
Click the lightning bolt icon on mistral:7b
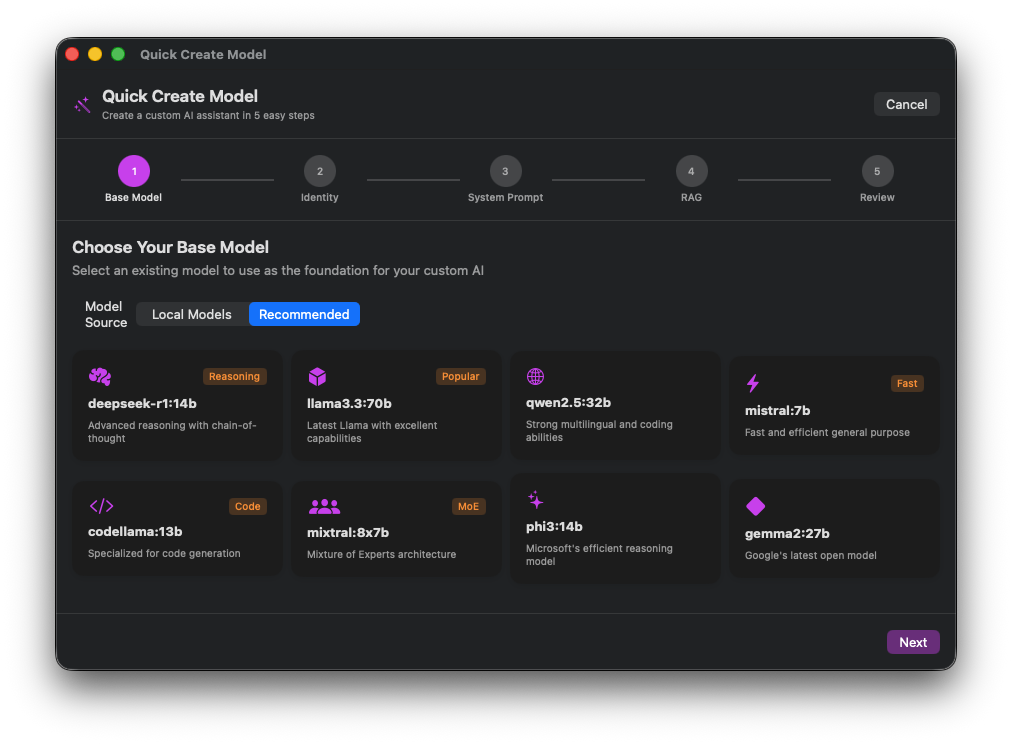(x=753, y=383)
